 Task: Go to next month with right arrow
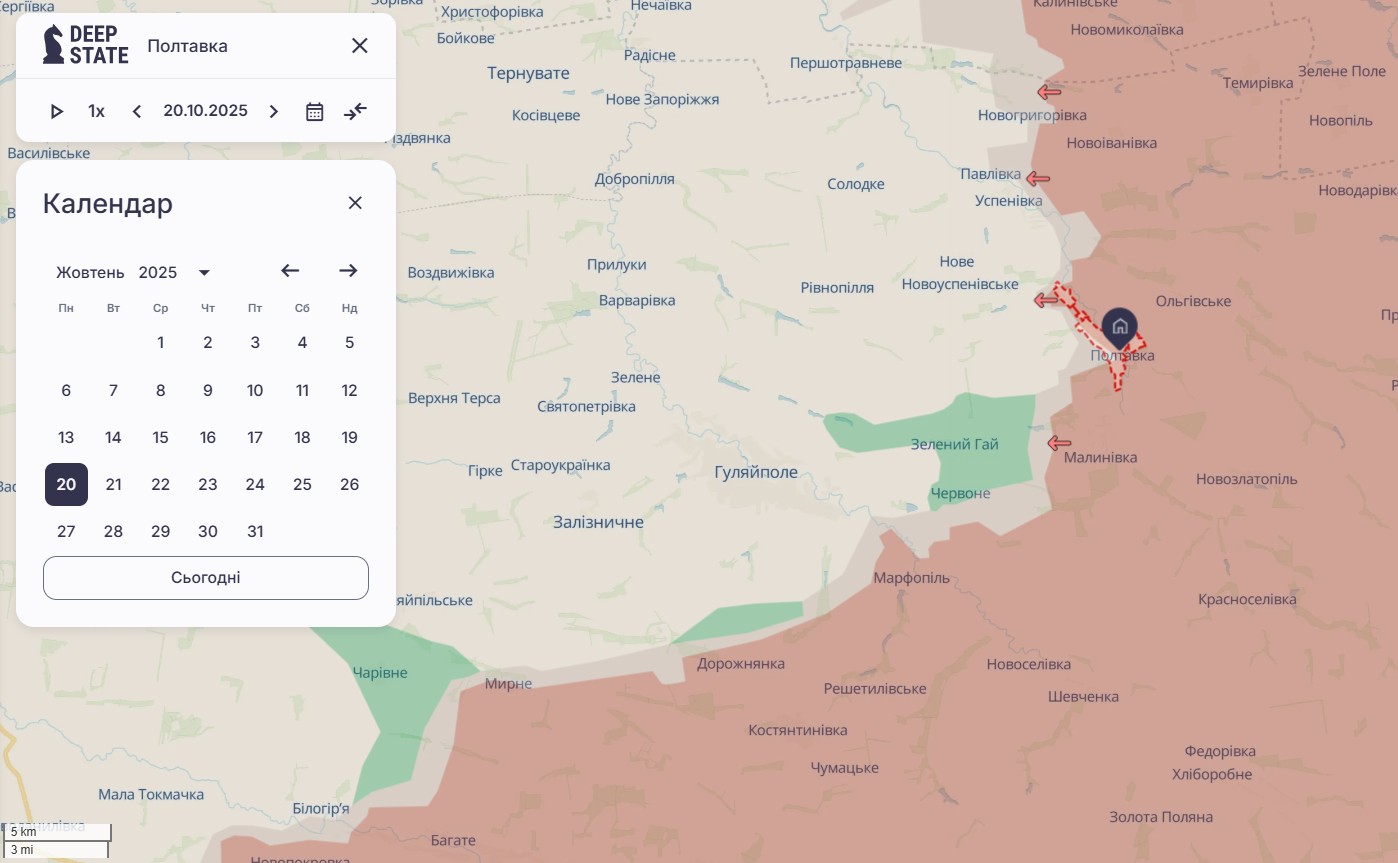(x=348, y=271)
